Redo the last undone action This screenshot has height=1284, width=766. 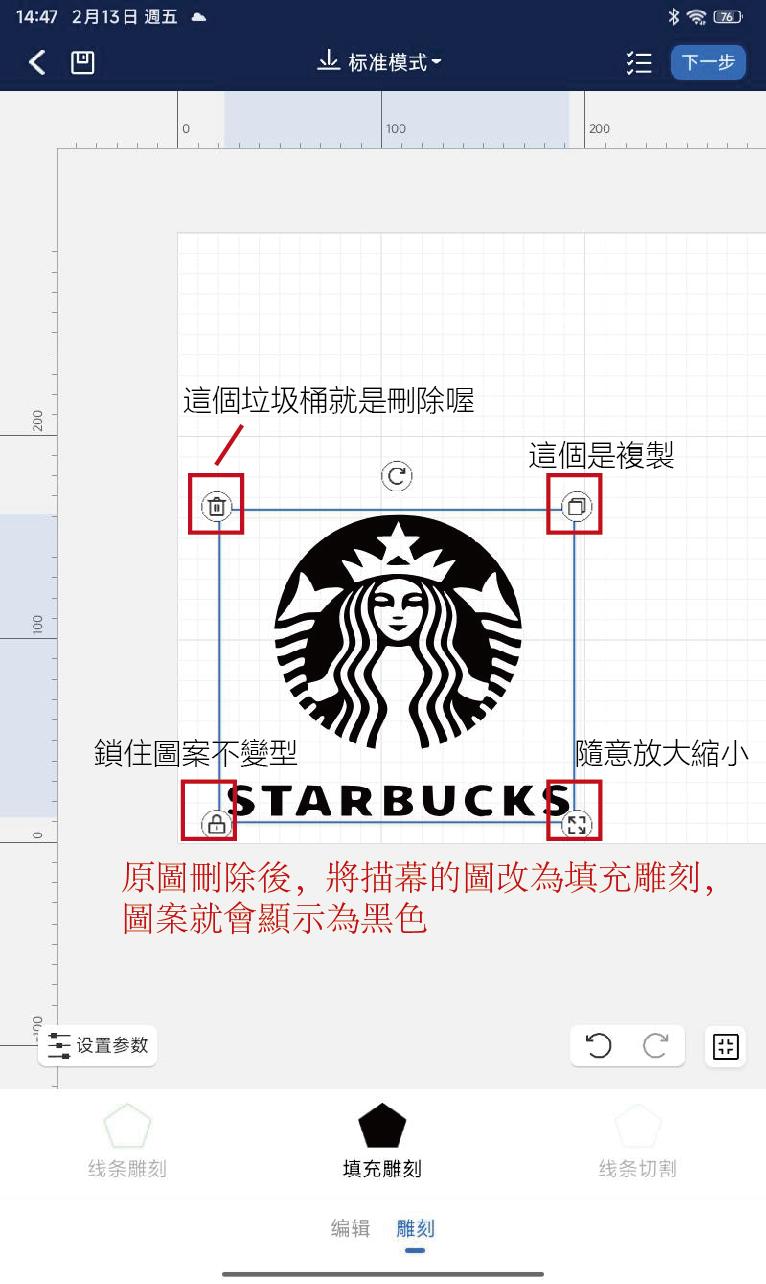(x=656, y=1046)
